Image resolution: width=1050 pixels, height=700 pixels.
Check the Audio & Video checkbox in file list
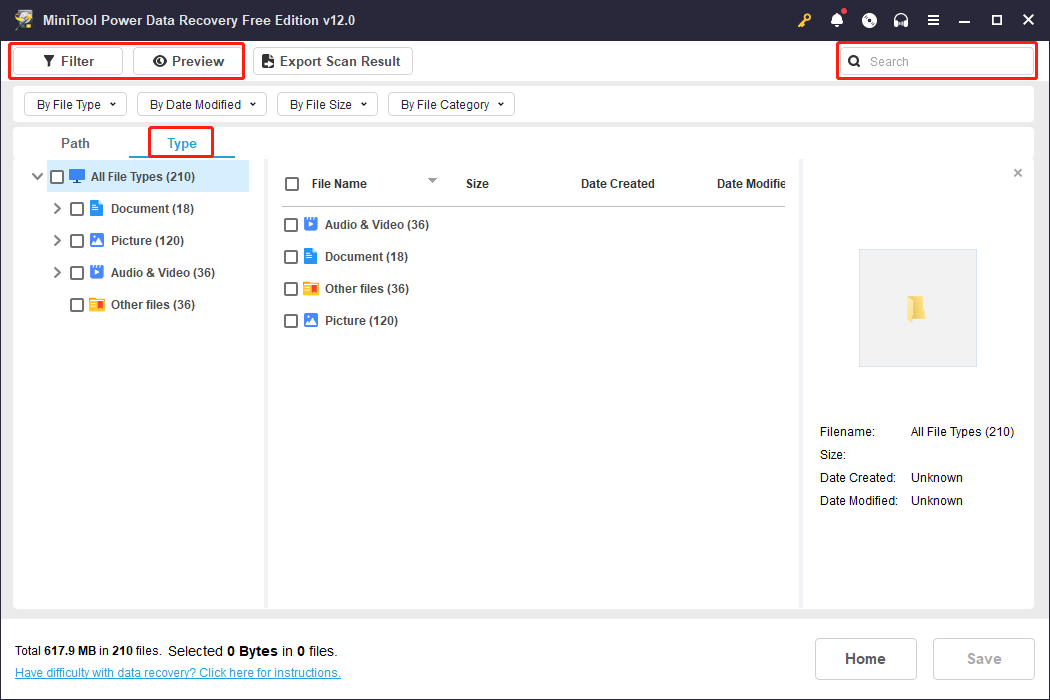pos(291,224)
